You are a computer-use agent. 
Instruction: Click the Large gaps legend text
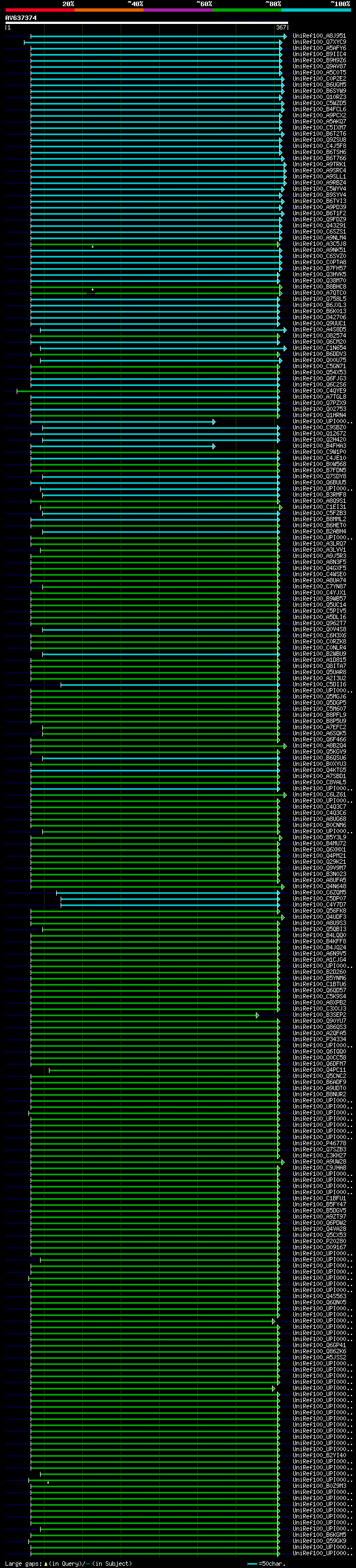point(68,1563)
